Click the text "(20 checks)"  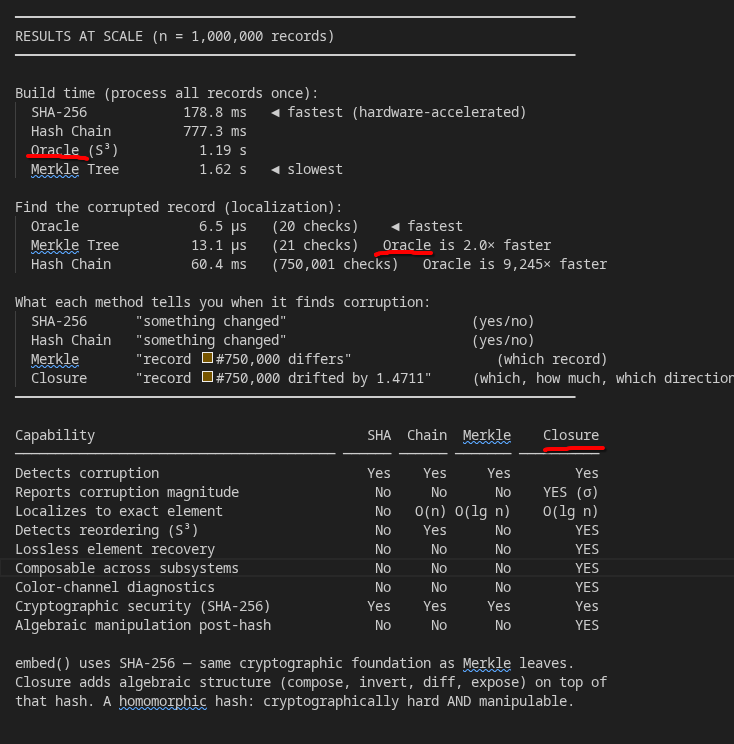point(315,226)
